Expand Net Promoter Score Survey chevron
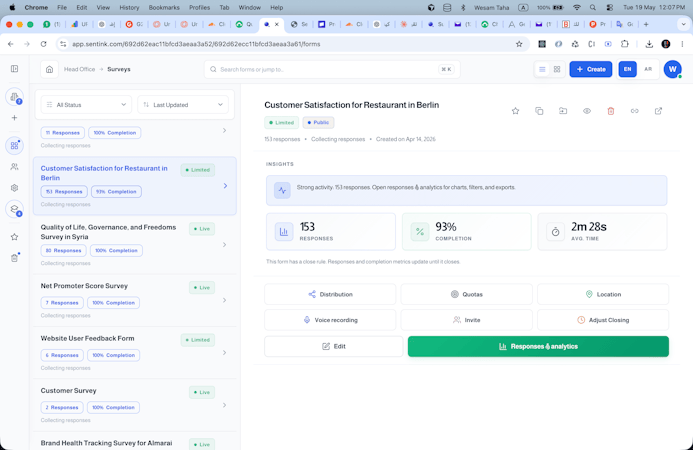 click(225, 300)
